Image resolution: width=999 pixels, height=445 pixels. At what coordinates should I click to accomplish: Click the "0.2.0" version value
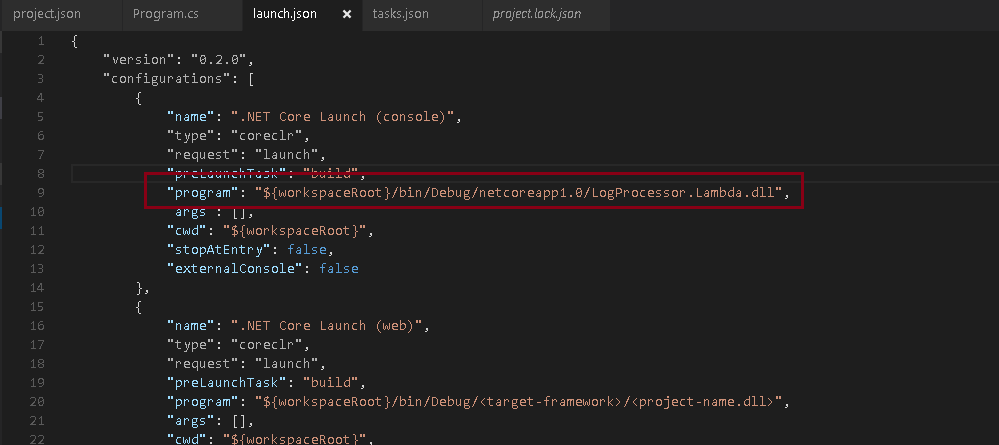pos(219,60)
